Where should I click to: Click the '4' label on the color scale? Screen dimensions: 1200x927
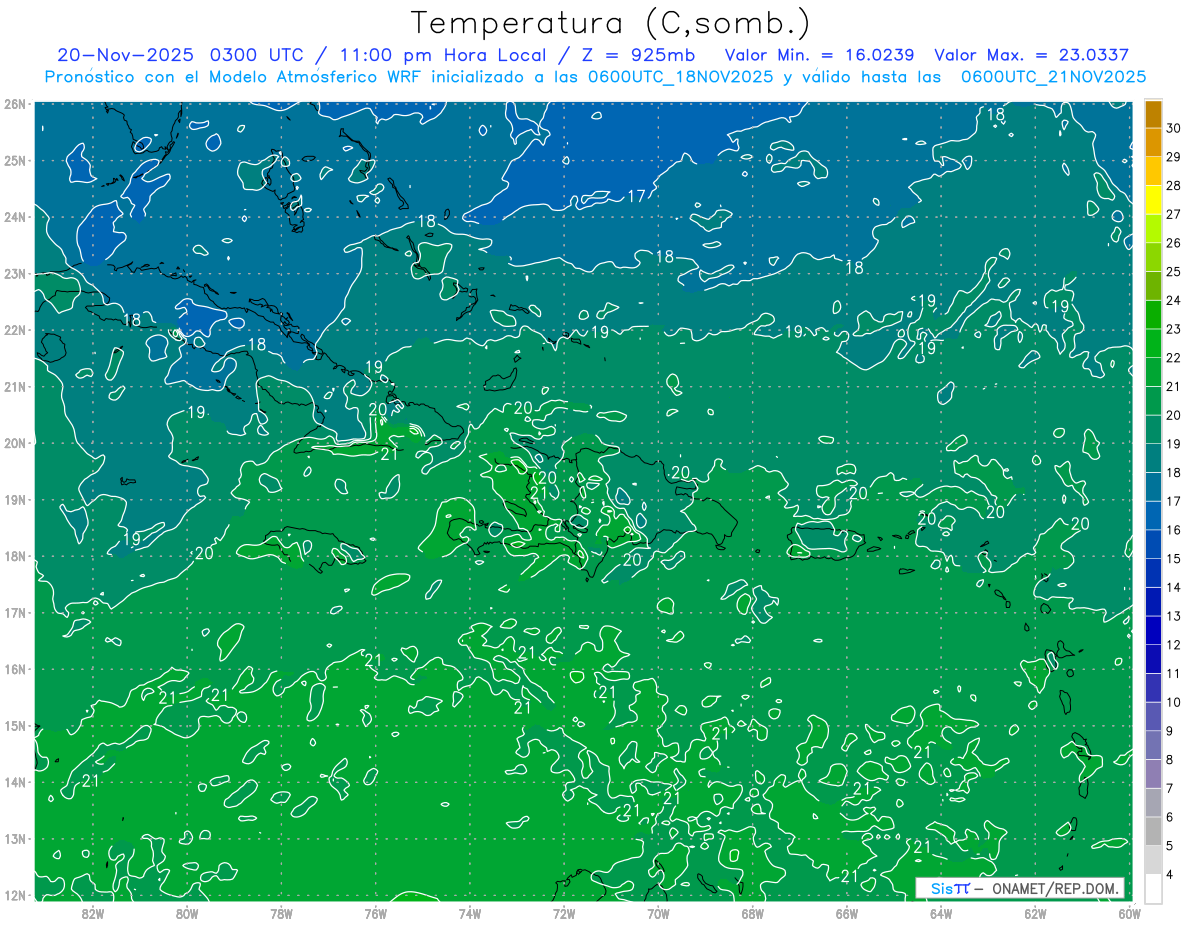[1169, 874]
